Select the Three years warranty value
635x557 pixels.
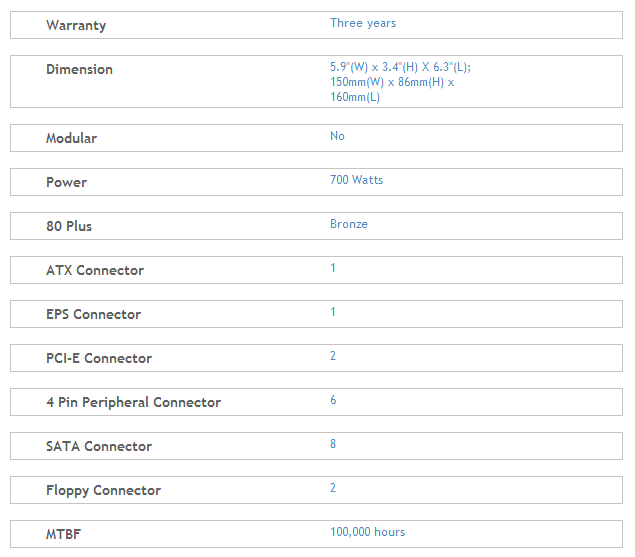363,23
